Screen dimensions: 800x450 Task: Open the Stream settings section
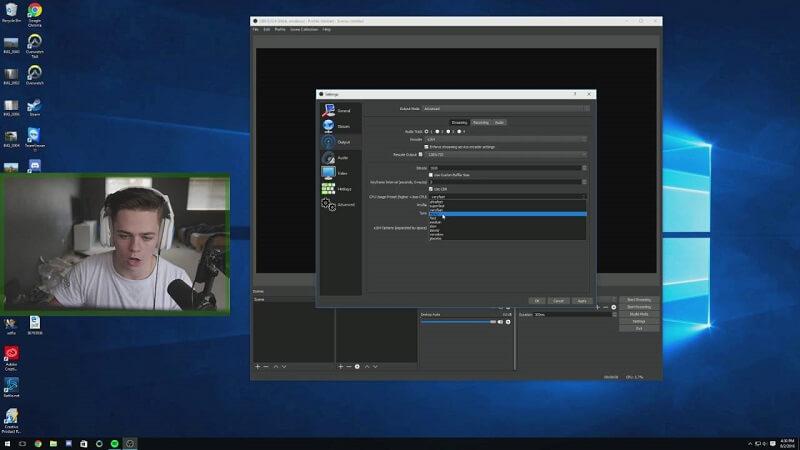point(341,126)
